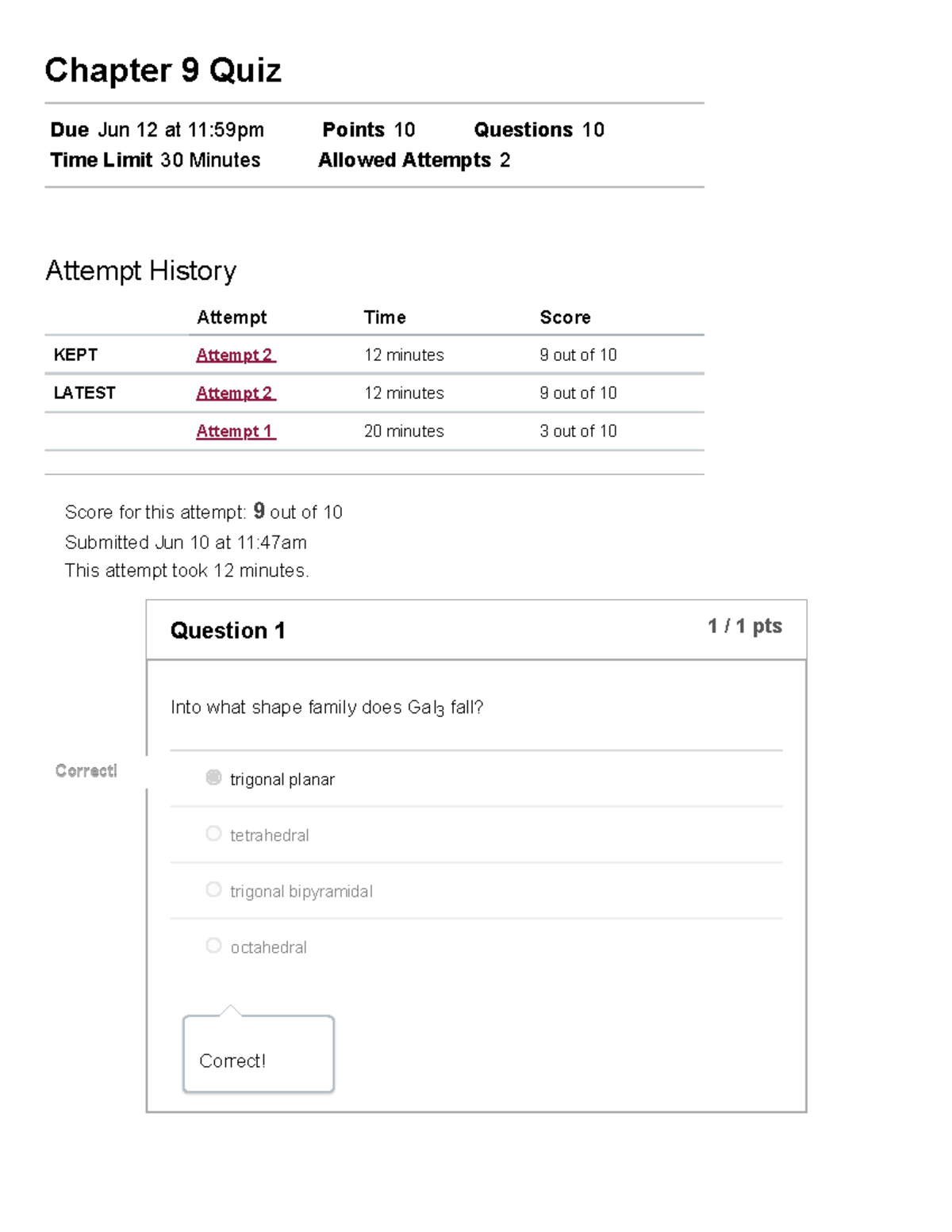Click the 1 / 1 pts score label
The image size is (952, 1232).
pyautogui.click(x=743, y=626)
